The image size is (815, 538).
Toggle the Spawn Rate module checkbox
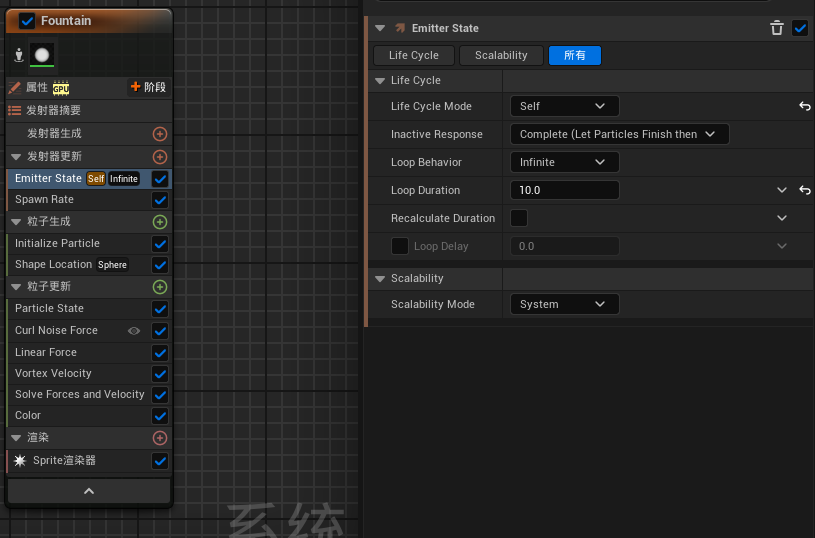coord(160,200)
